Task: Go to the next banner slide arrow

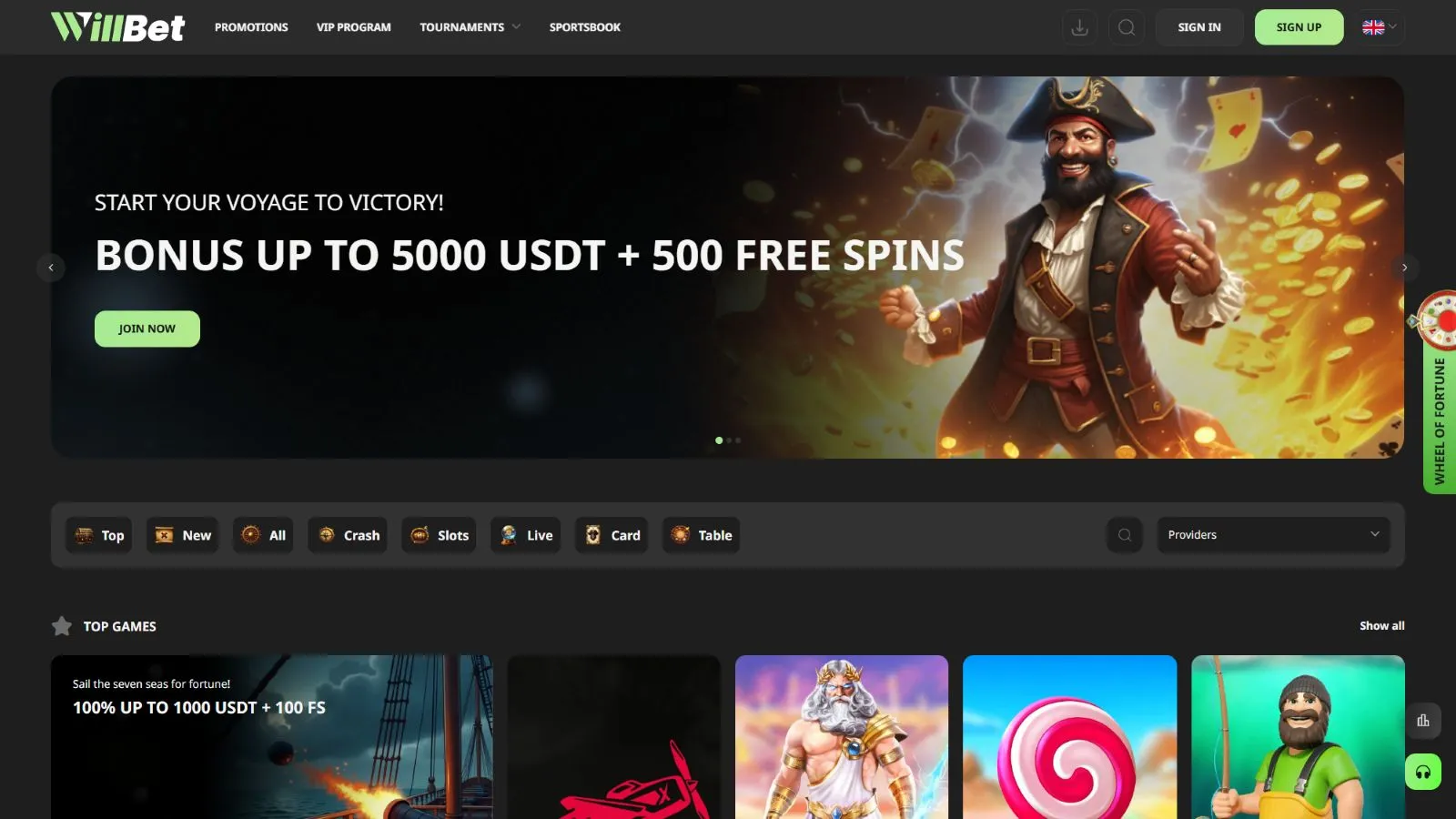Action: (x=1404, y=268)
